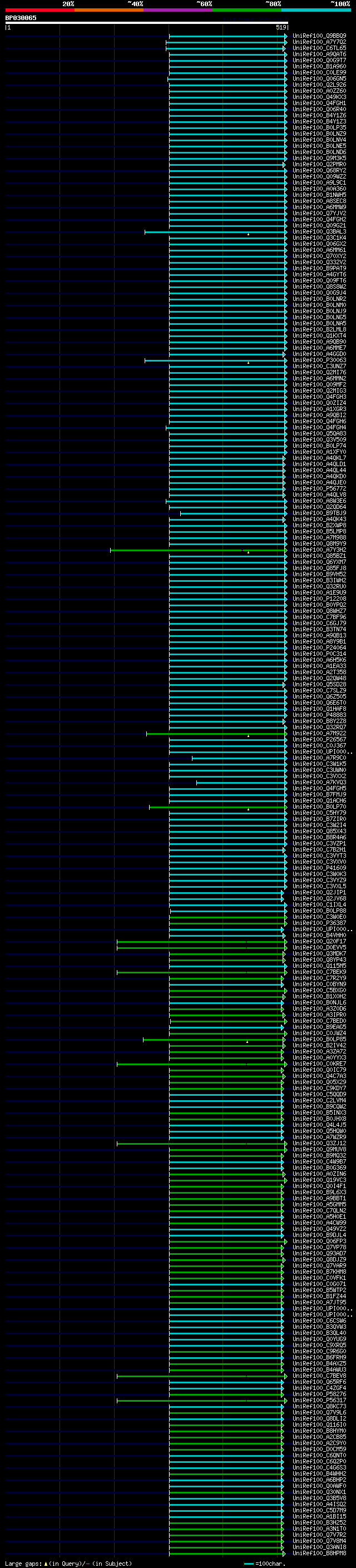Click label UniRef100_Q49KX3

click(319, 97)
